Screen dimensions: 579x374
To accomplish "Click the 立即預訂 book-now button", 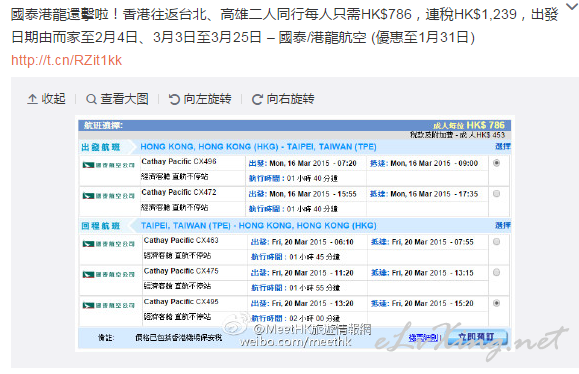I will pos(476,337).
